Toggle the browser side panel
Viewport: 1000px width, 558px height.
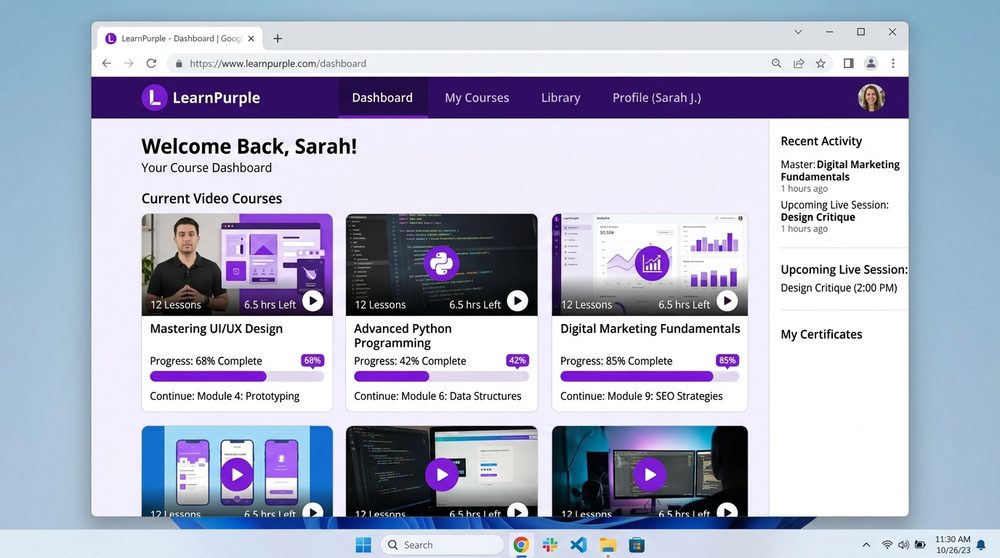848,63
